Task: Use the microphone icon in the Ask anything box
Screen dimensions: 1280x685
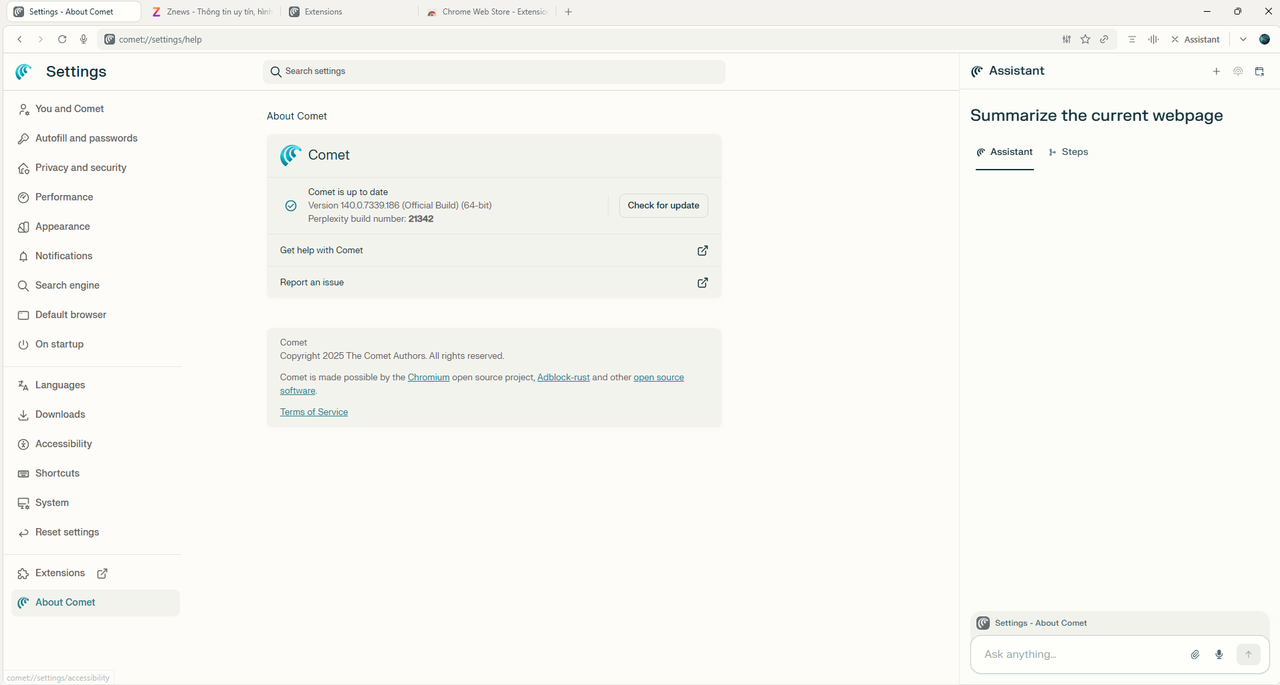Action: 1219,654
